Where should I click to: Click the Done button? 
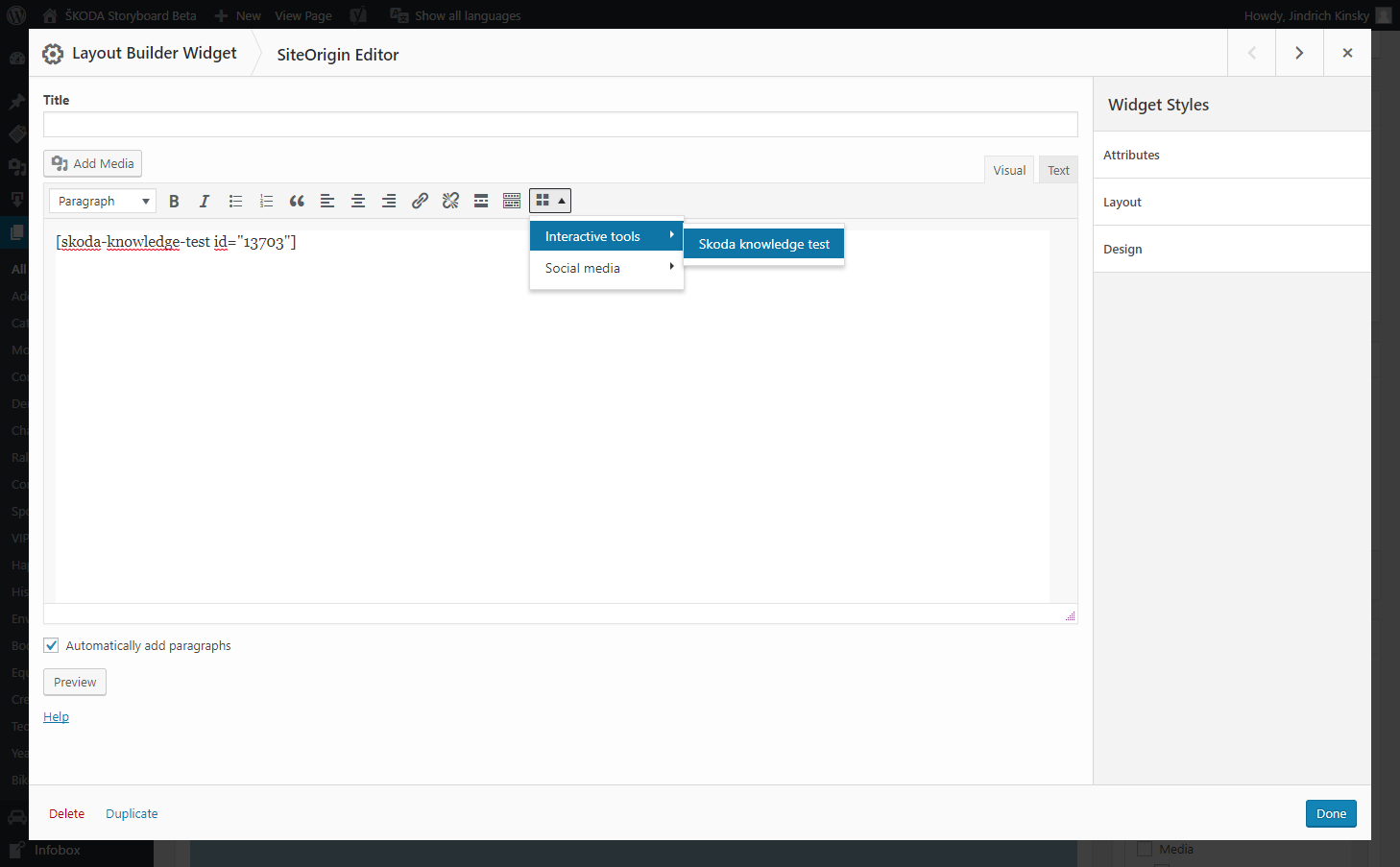(1331, 813)
